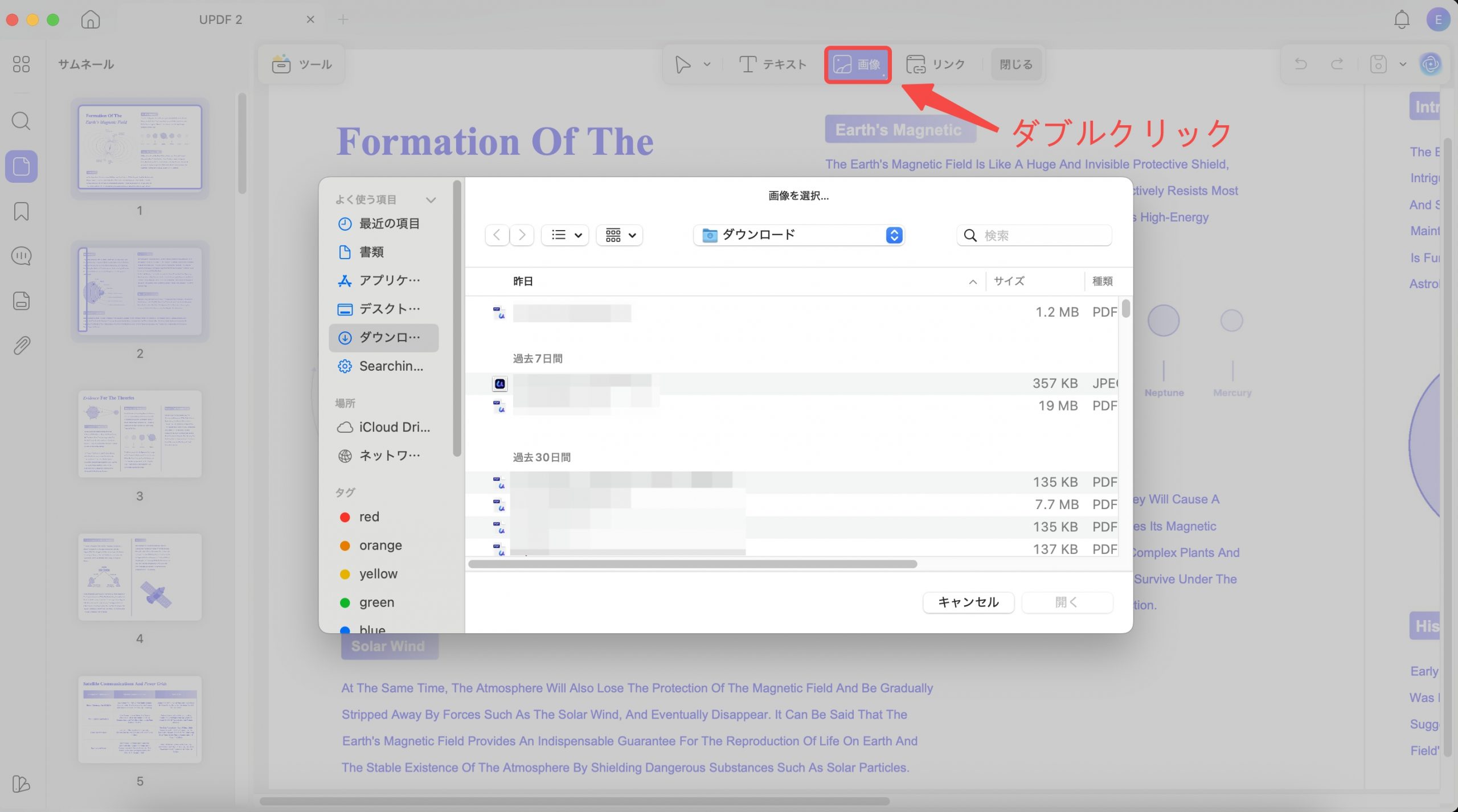Viewport: 1458px width, 812px height.
Task: Select the リンク link tool
Action: pos(936,64)
